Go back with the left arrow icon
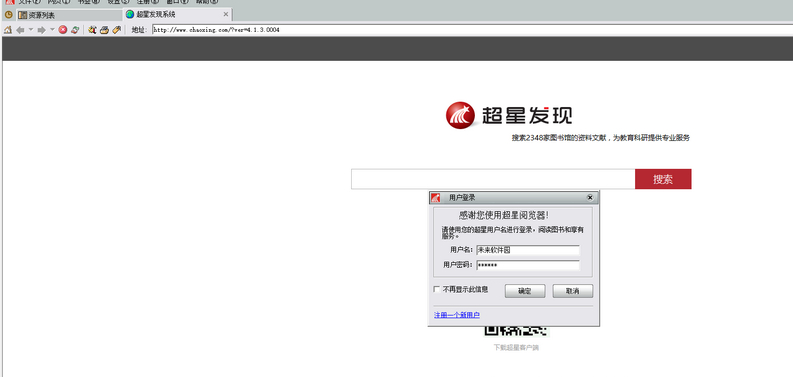Viewport: 793px width, 377px height. pos(20,30)
